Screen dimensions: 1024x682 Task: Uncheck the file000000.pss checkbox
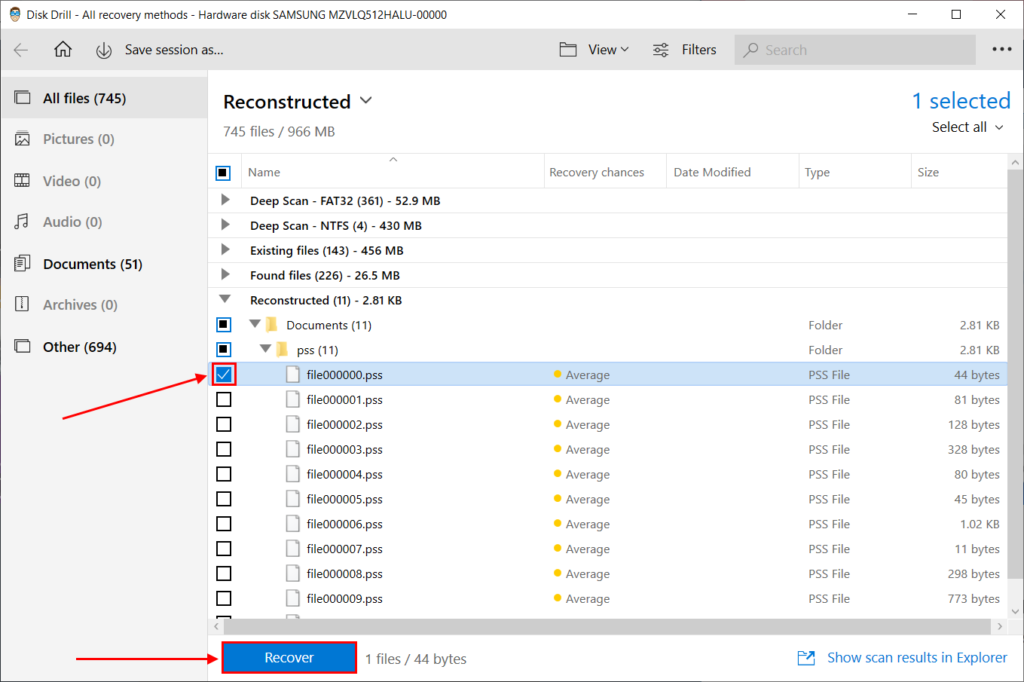point(224,374)
